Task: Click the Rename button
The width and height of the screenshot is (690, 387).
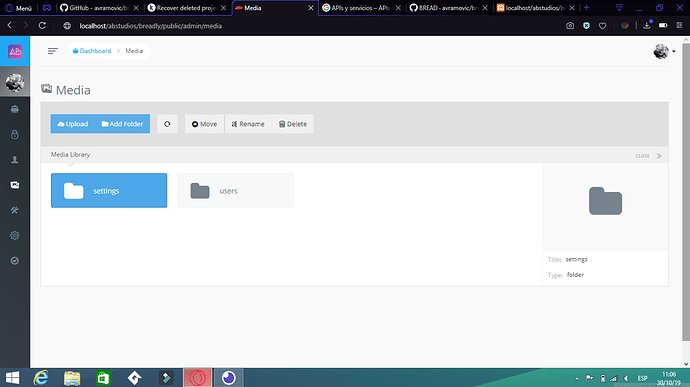Action: tap(248, 124)
